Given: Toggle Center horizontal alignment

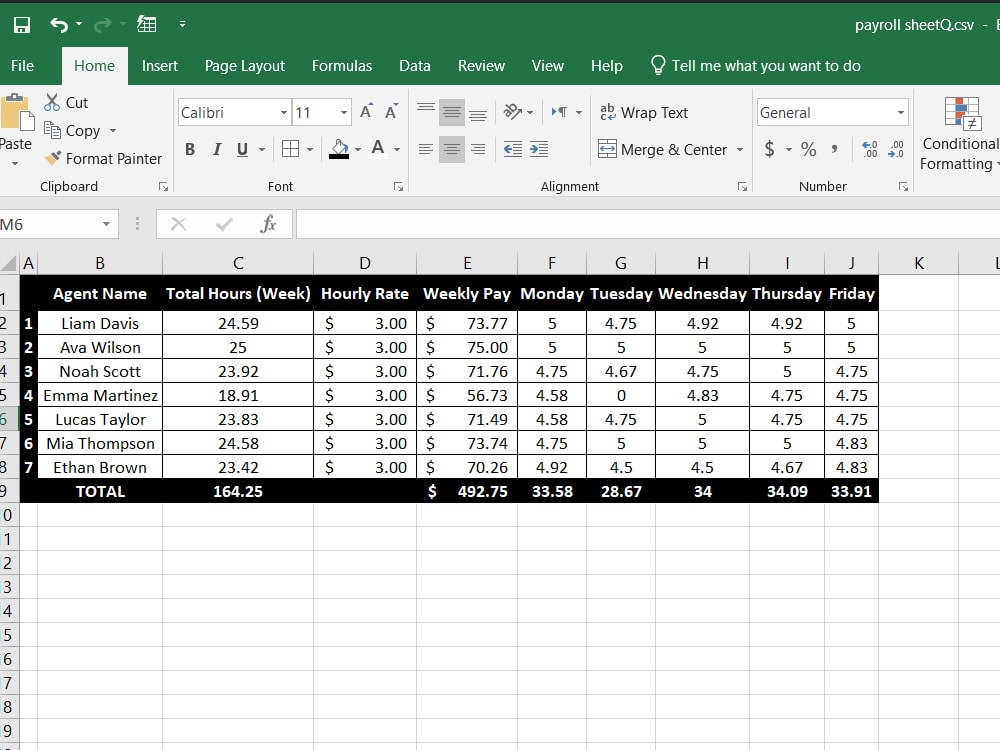Looking at the screenshot, I should click(x=452, y=150).
